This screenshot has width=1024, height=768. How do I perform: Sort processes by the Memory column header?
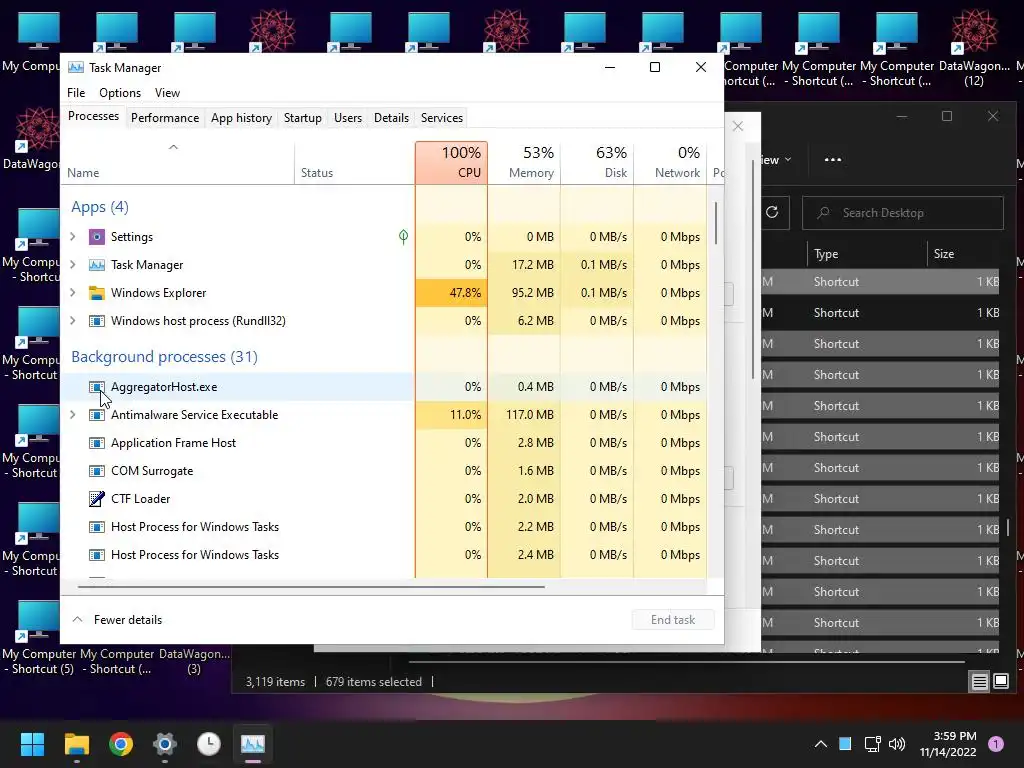(524, 163)
